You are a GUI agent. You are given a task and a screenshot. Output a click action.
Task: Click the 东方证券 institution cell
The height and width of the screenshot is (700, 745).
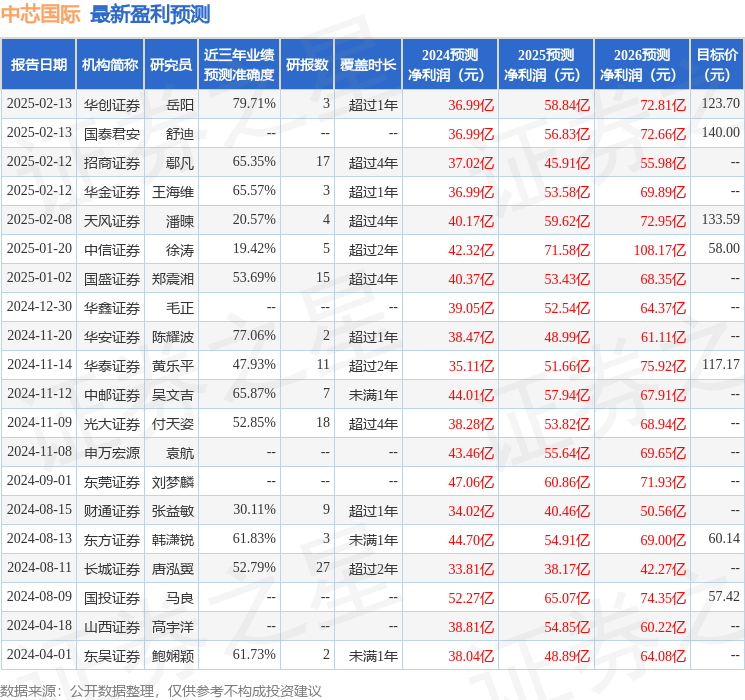(112, 540)
